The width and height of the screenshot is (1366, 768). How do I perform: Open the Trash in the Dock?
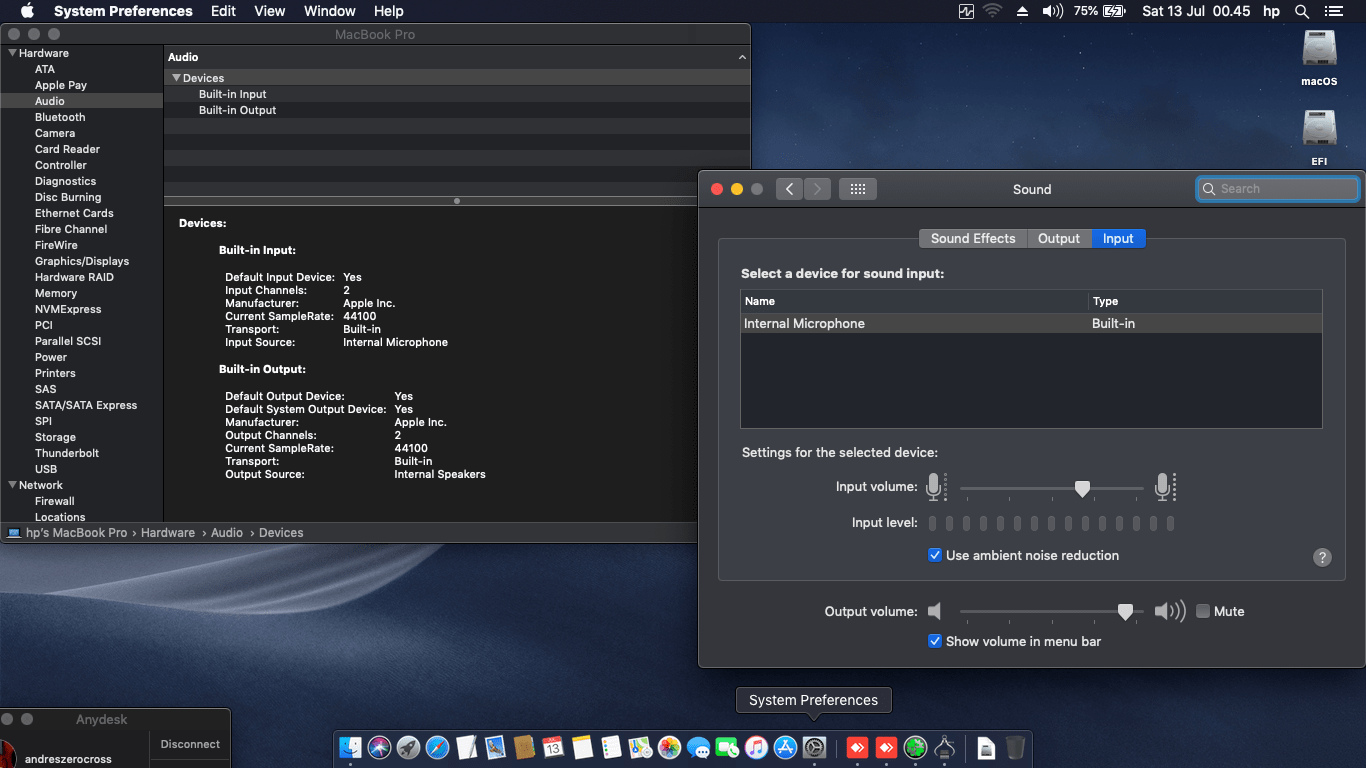click(1015, 747)
